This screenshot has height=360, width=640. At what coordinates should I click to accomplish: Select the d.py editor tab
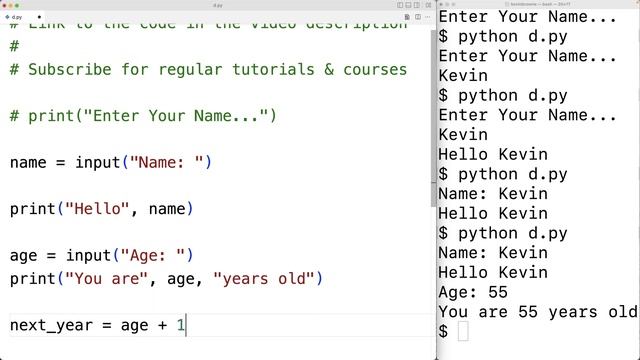coord(22,17)
